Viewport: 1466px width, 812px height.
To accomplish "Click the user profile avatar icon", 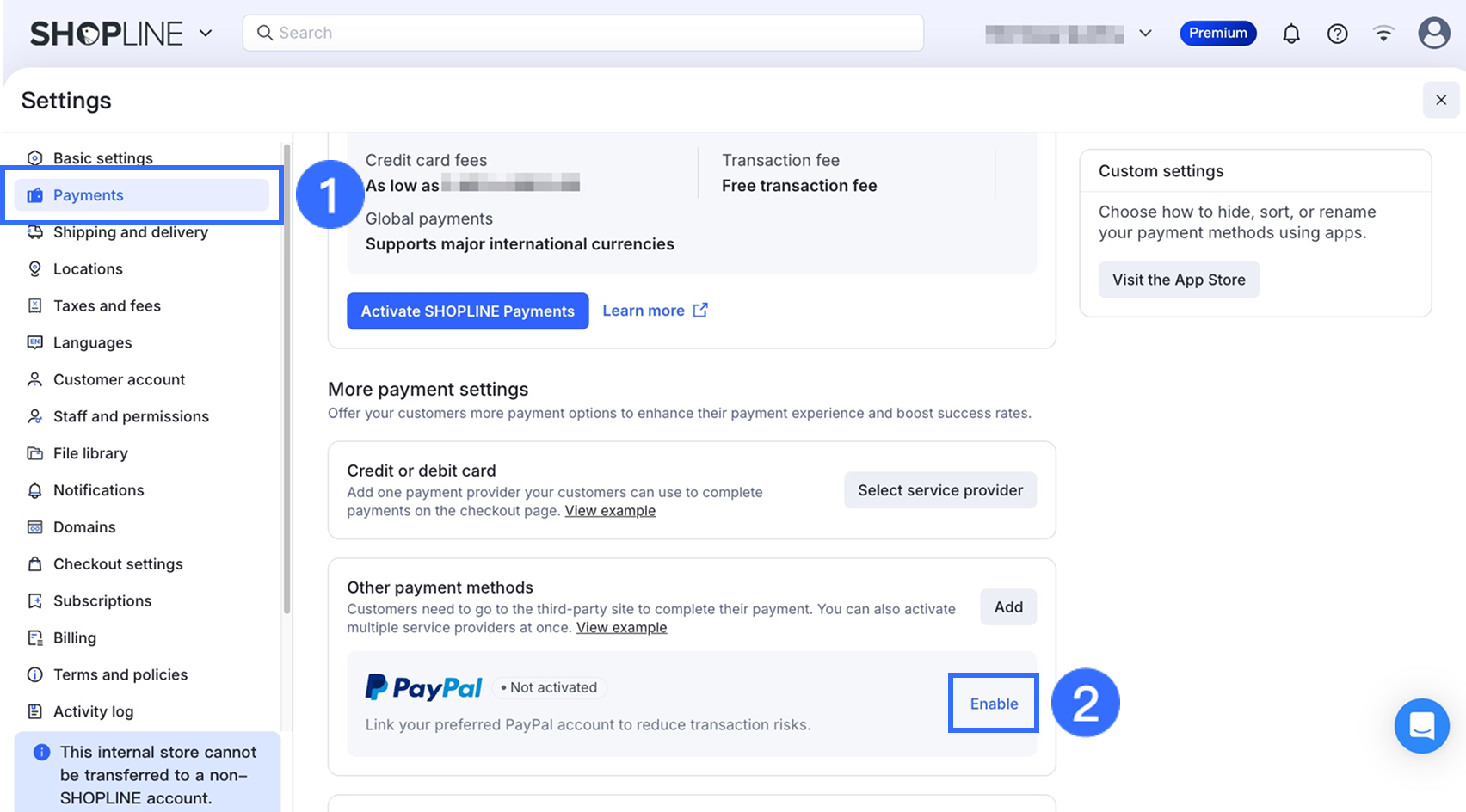I will point(1433,34).
